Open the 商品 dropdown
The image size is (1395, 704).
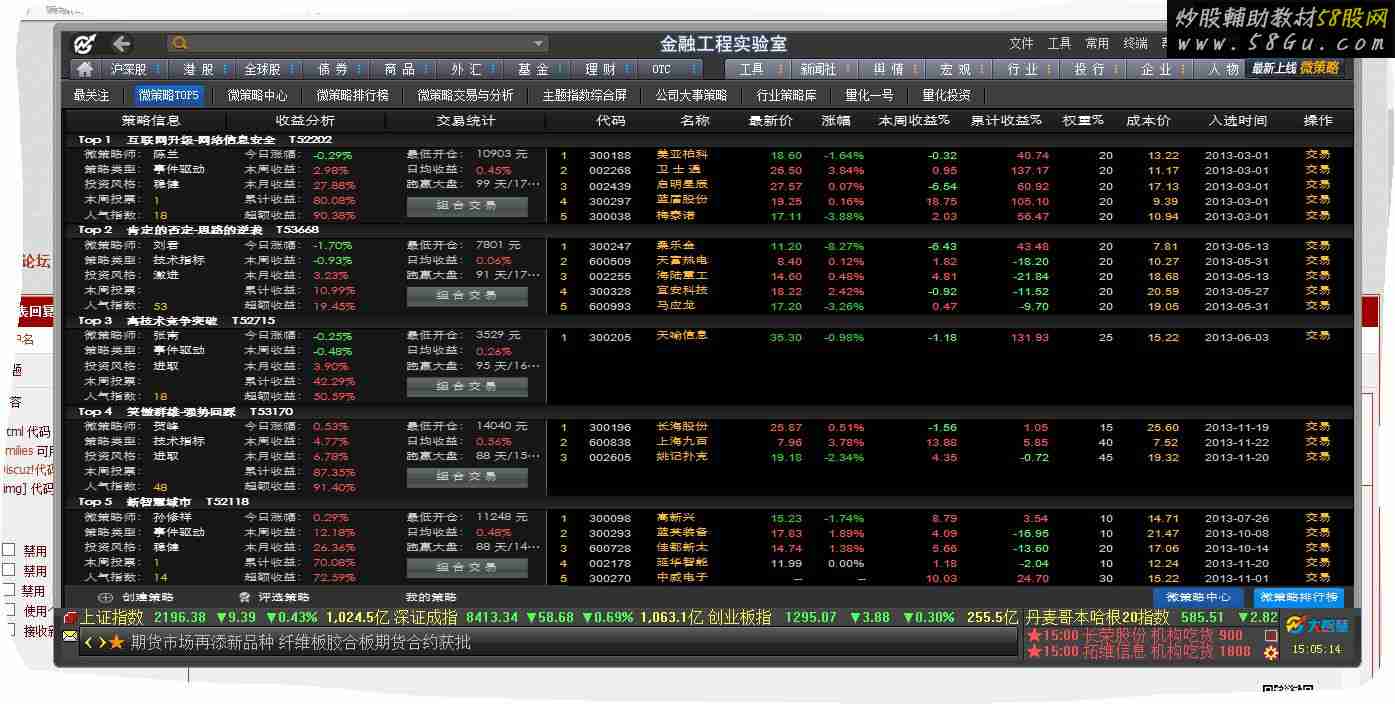426,69
